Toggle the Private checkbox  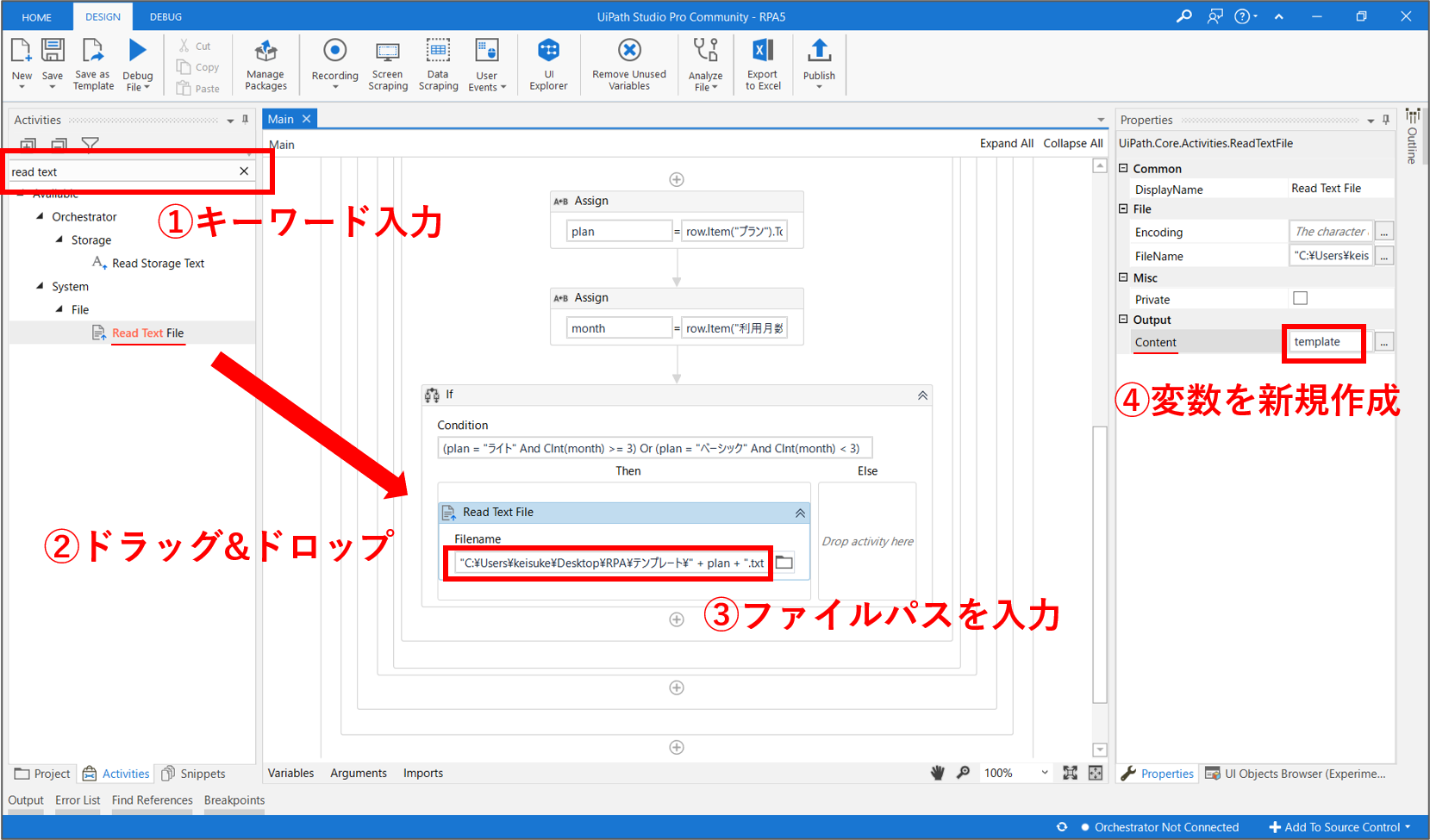tap(1300, 298)
